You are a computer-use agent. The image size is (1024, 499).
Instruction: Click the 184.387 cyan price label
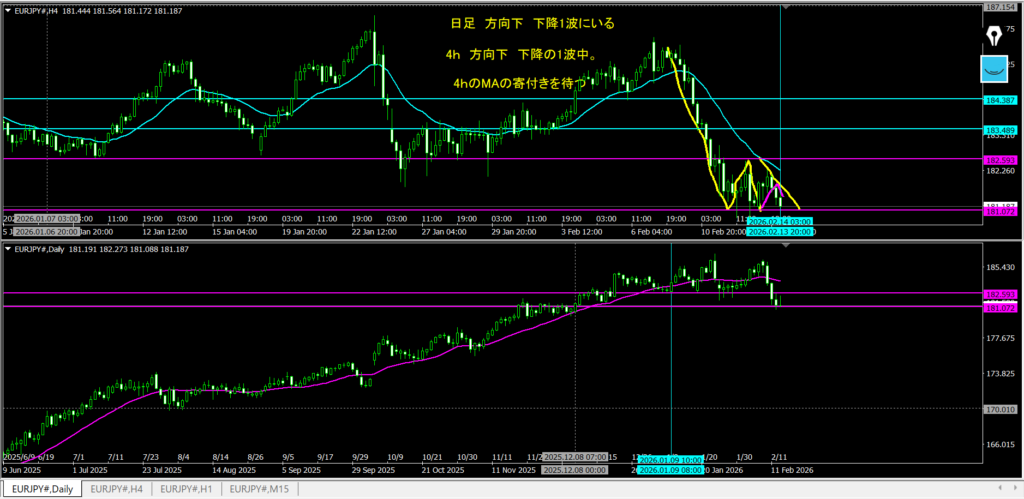pos(1001,99)
